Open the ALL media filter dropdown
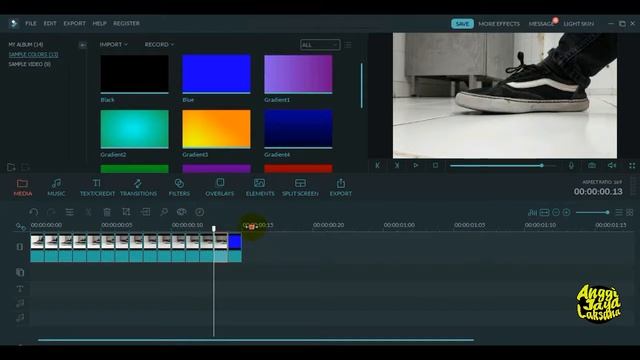Viewport: 640px width, 360px height. pyautogui.click(x=320, y=45)
